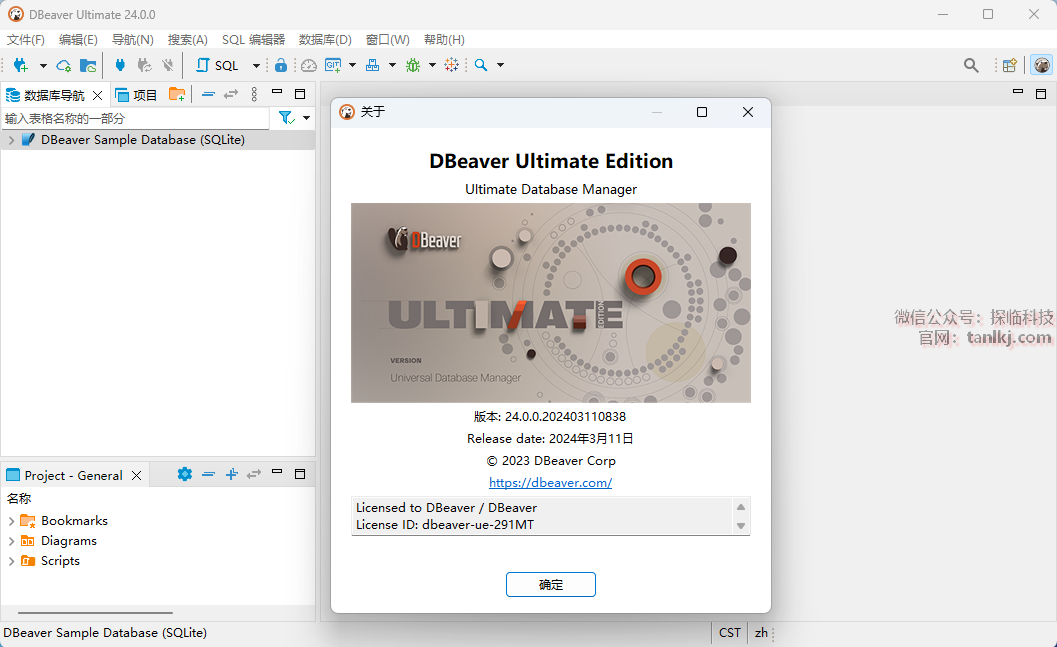Click the dashboard gauge toolbar icon

coord(308,65)
